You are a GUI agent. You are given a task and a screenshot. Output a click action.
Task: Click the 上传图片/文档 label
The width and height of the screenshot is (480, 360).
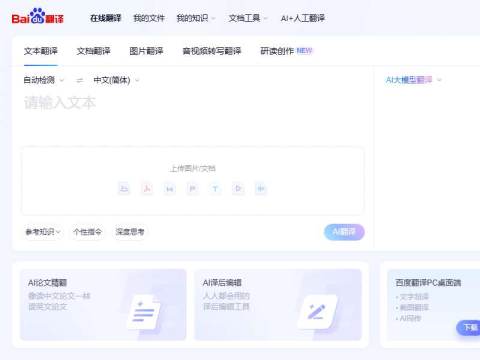tap(193, 169)
